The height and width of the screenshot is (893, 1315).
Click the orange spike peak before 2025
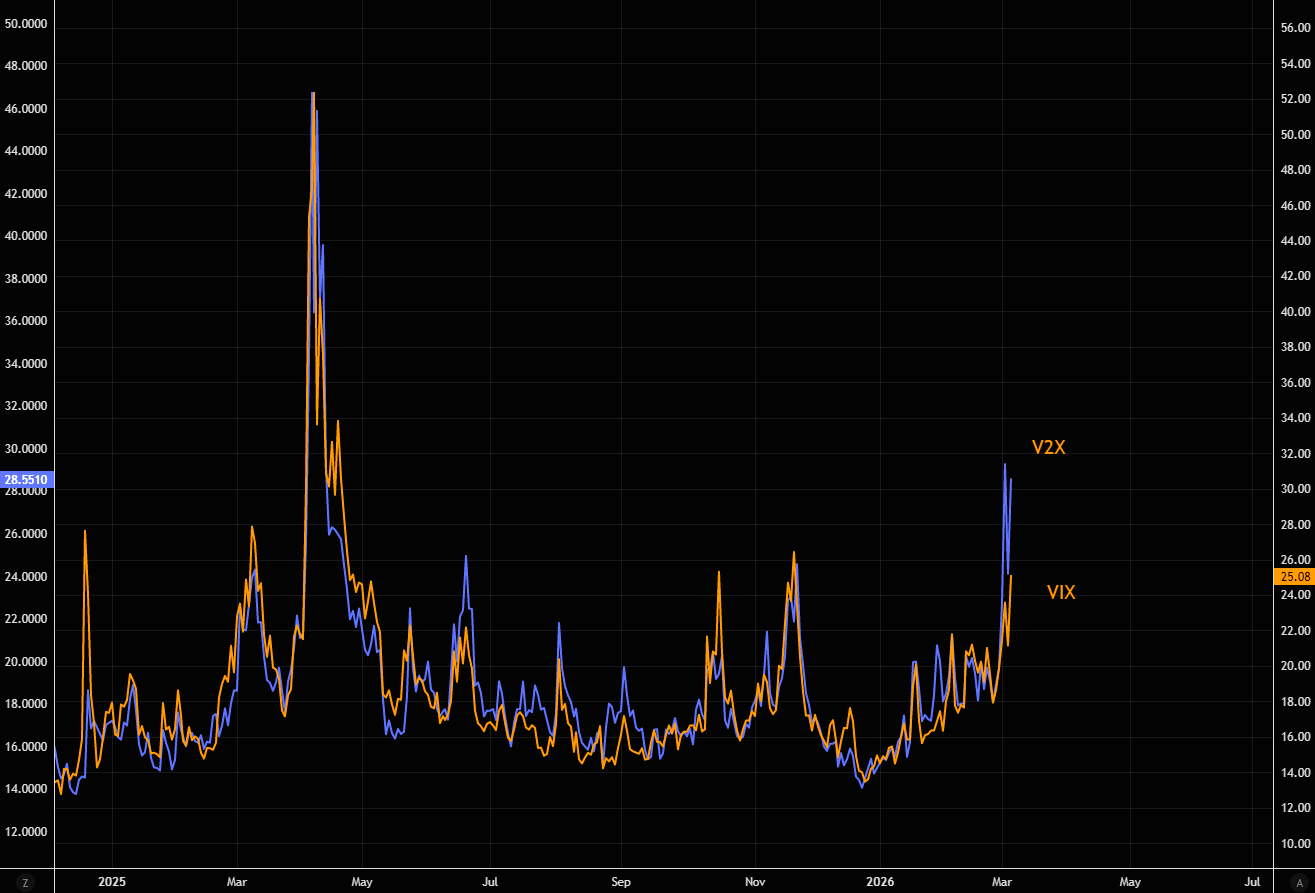(x=85, y=531)
